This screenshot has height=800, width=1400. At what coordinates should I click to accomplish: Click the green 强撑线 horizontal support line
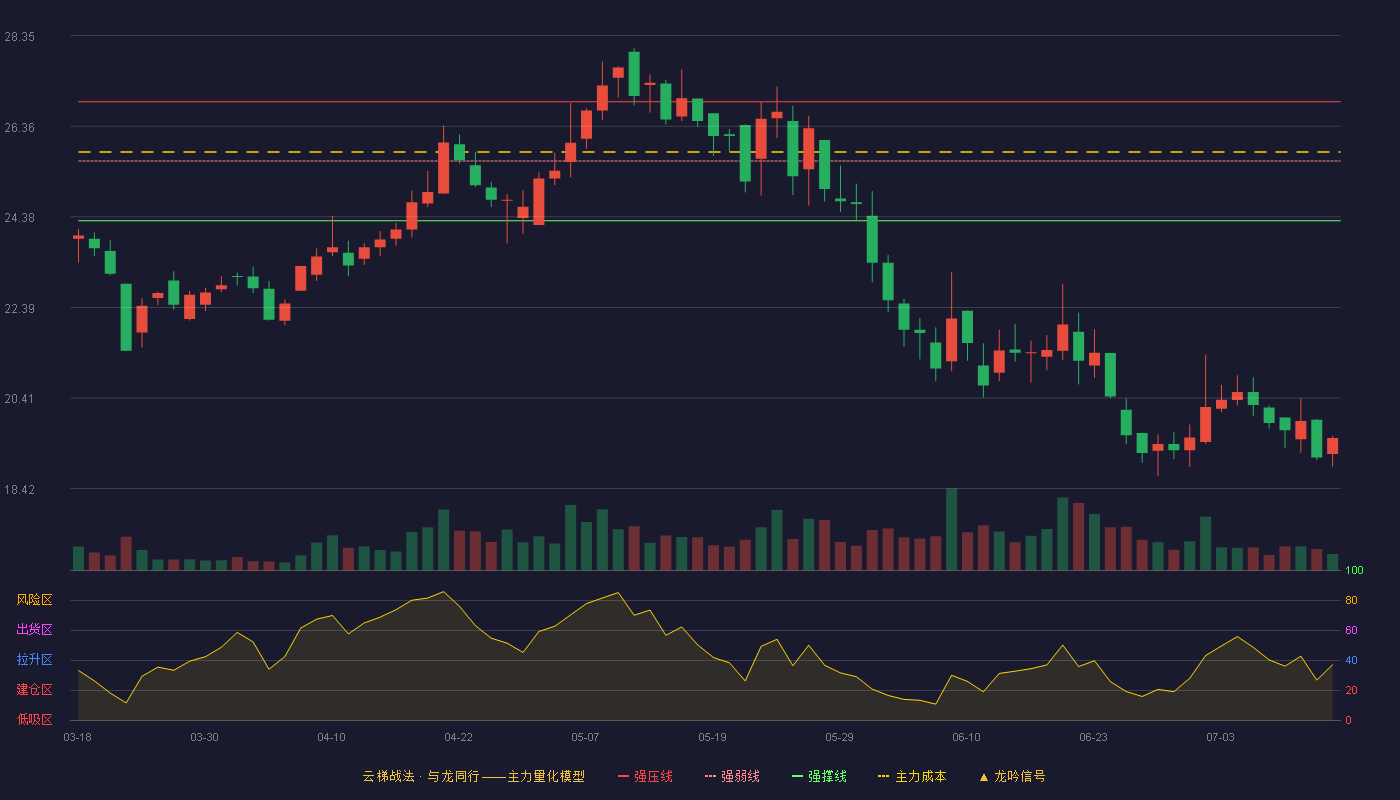(x=709, y=221)
